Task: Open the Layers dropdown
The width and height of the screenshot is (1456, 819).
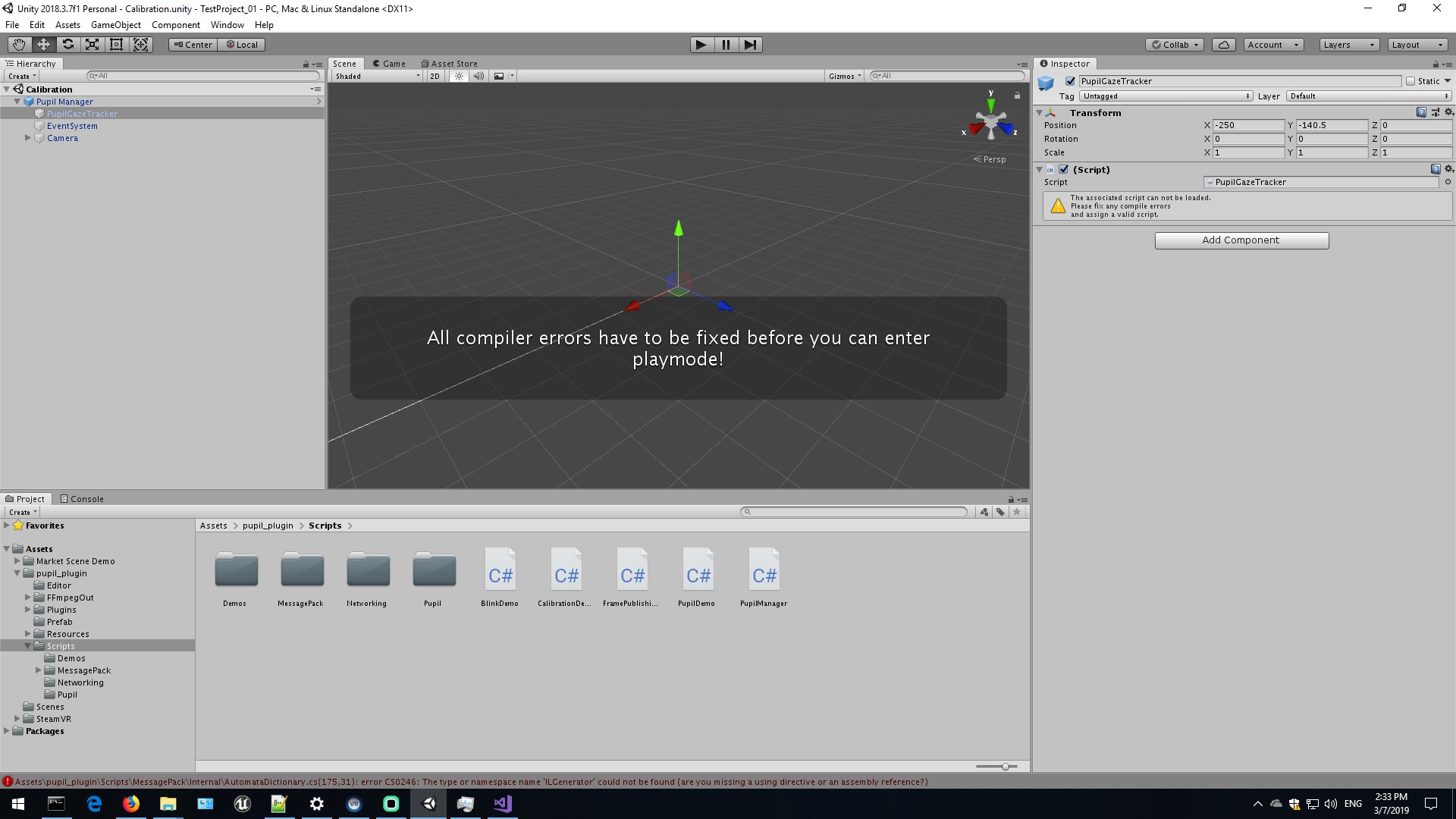Action: [1348, 45]
